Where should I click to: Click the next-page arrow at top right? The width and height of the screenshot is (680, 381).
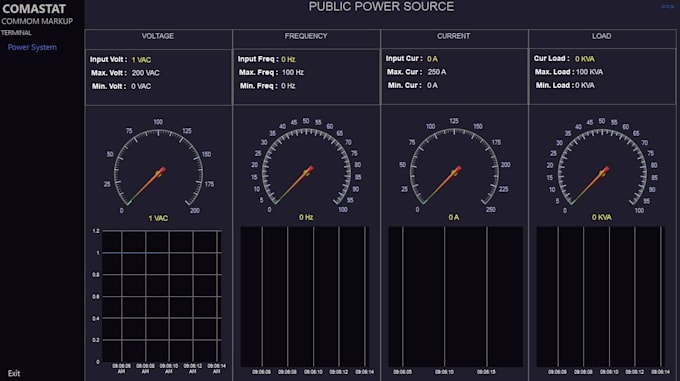667,7
